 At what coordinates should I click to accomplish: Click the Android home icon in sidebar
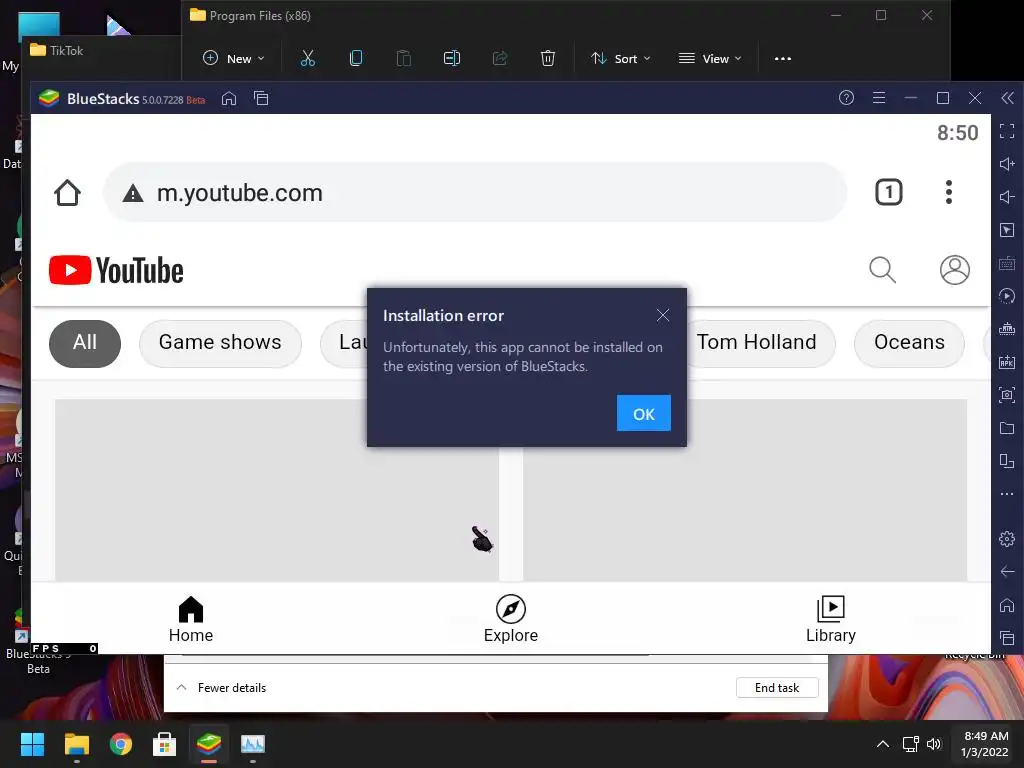click(x=1007, y=605)
